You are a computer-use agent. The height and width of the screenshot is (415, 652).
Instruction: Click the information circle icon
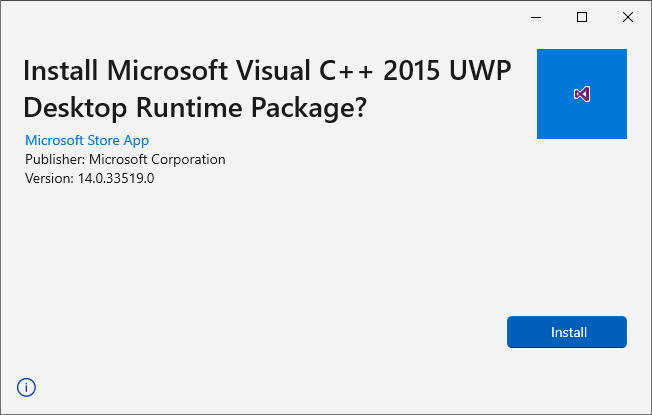click(26, 387)
